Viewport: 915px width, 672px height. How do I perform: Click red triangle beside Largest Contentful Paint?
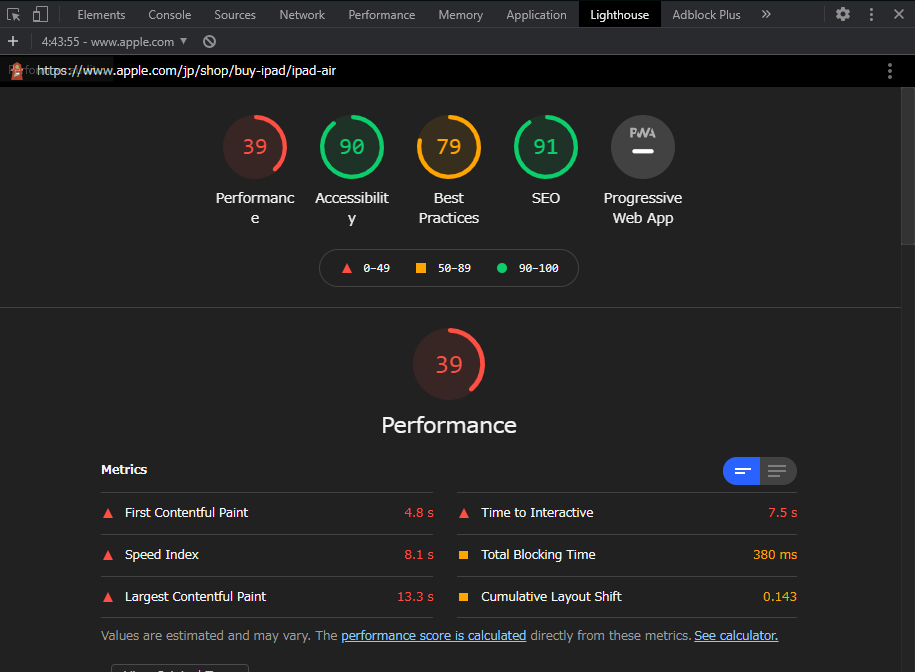point(108,597)
